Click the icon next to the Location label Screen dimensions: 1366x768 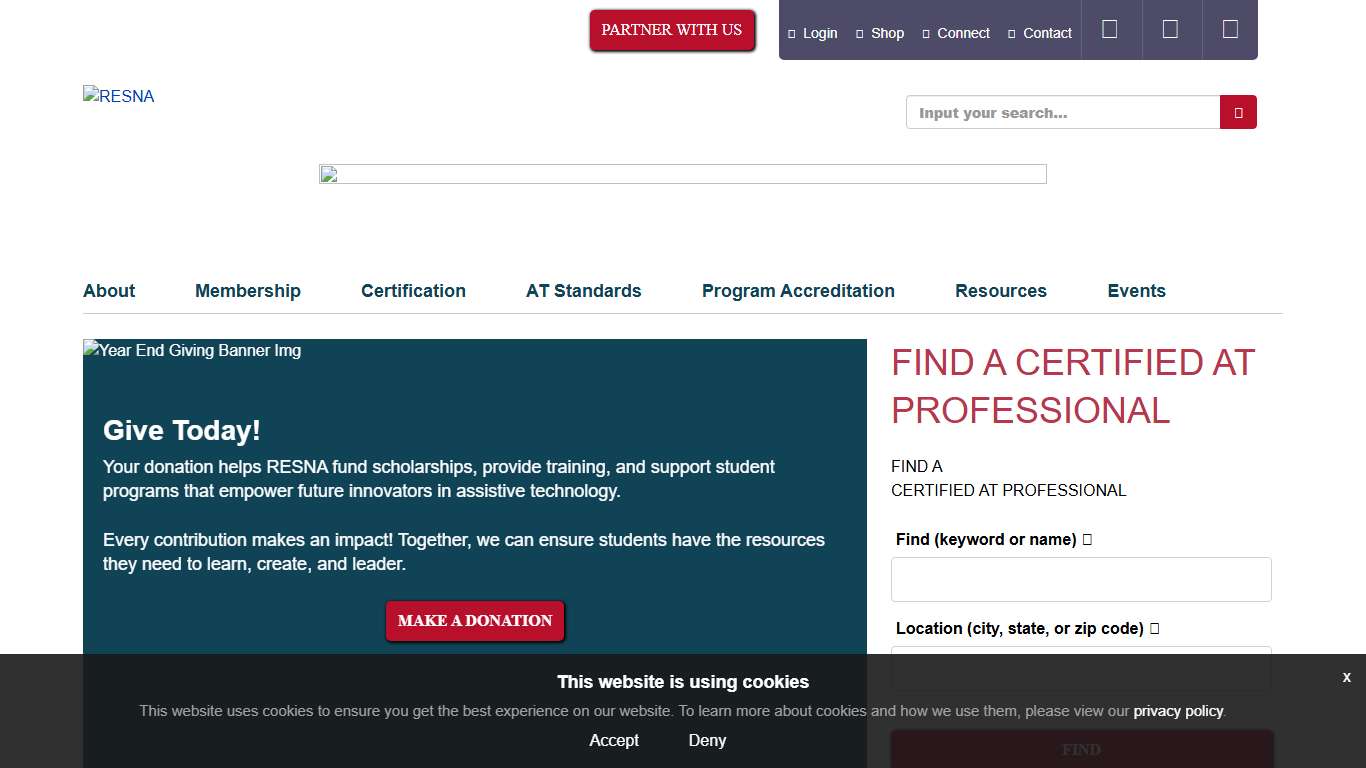tap(1154, 629)
